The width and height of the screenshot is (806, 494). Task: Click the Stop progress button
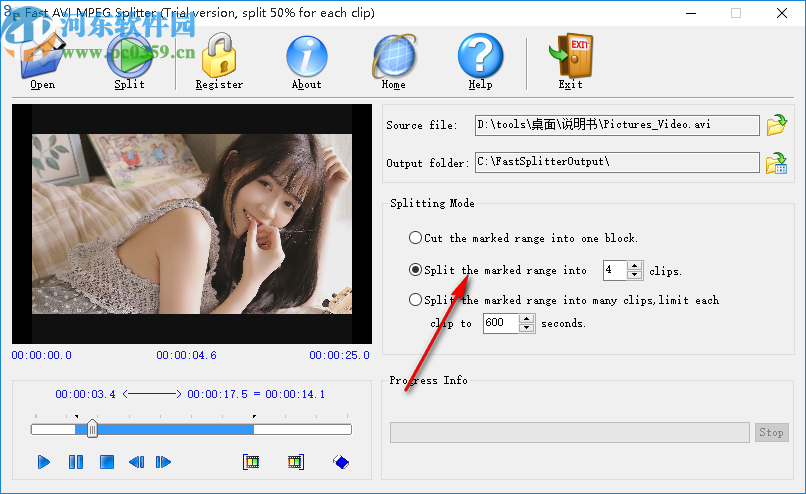pyautogui.click(x=772, y=432)
